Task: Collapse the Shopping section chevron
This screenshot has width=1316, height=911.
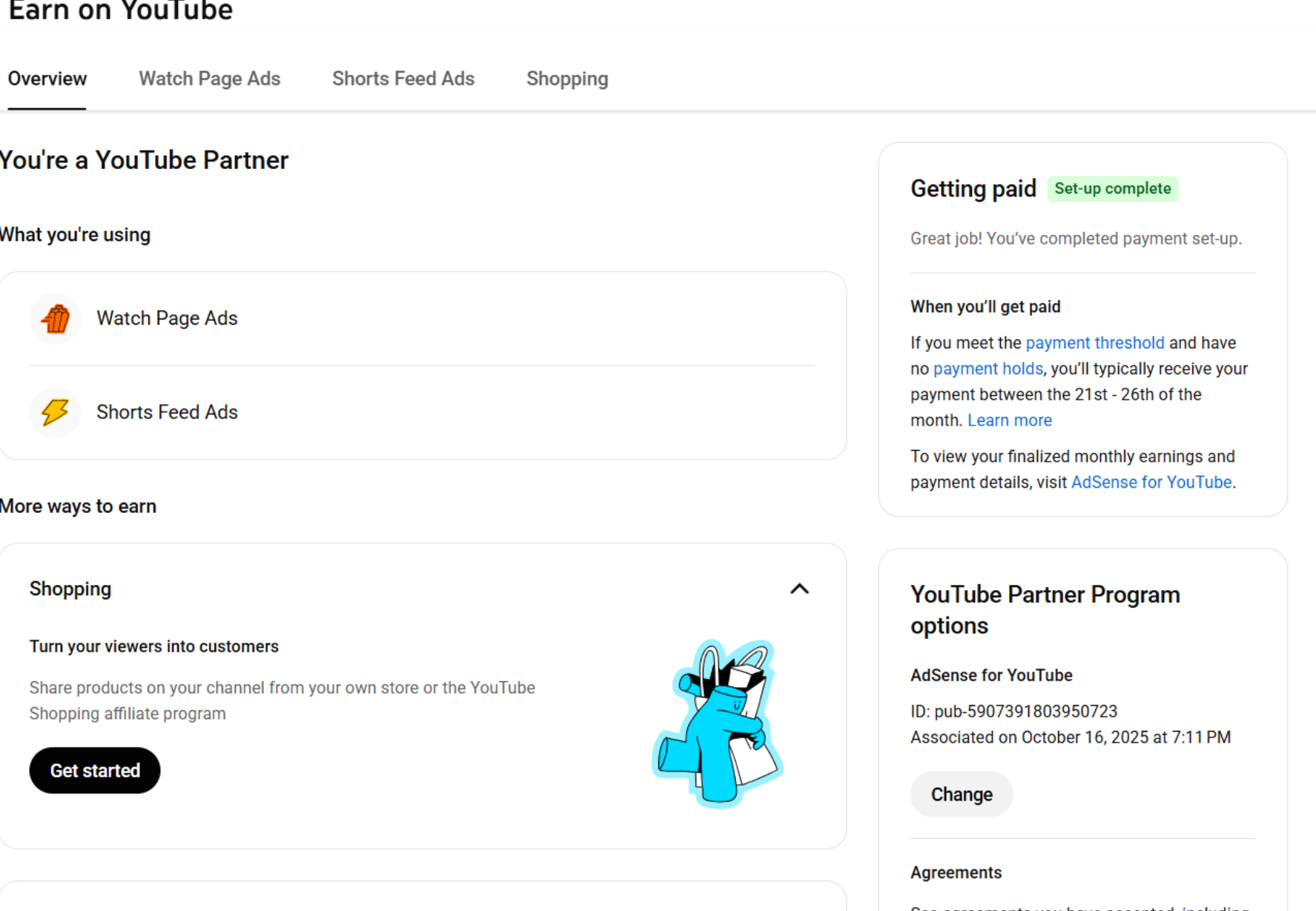Action: coord(799,589)
